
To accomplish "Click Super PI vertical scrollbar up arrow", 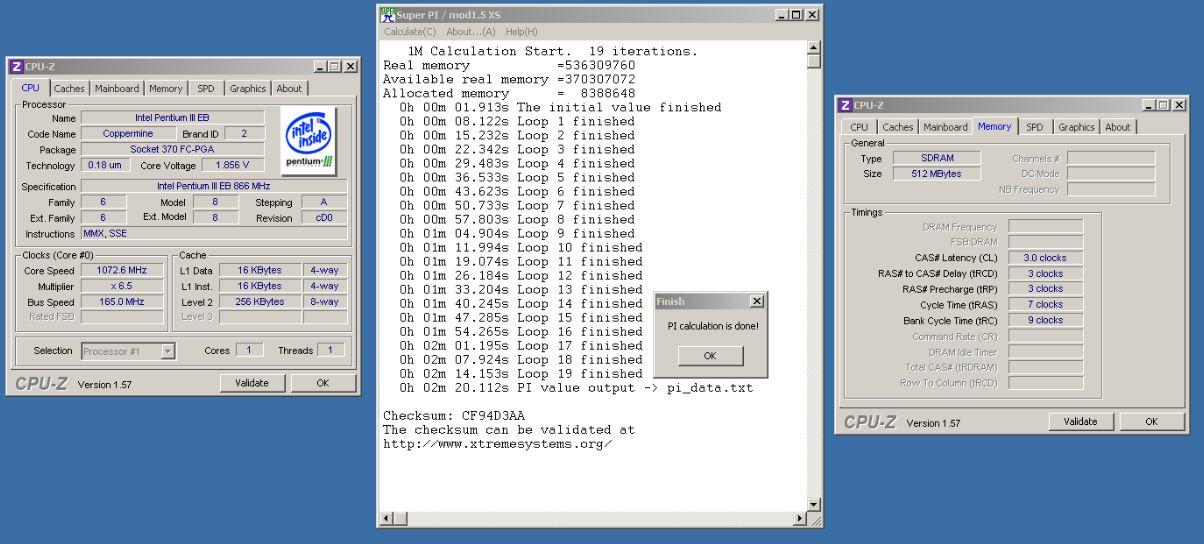I will 813,46.
